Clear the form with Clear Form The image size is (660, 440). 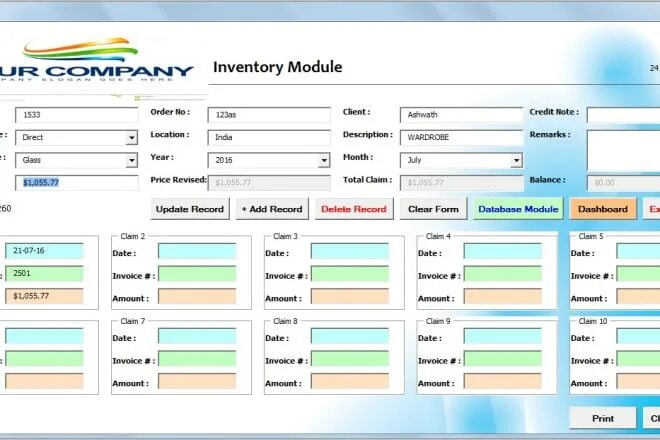433,209
